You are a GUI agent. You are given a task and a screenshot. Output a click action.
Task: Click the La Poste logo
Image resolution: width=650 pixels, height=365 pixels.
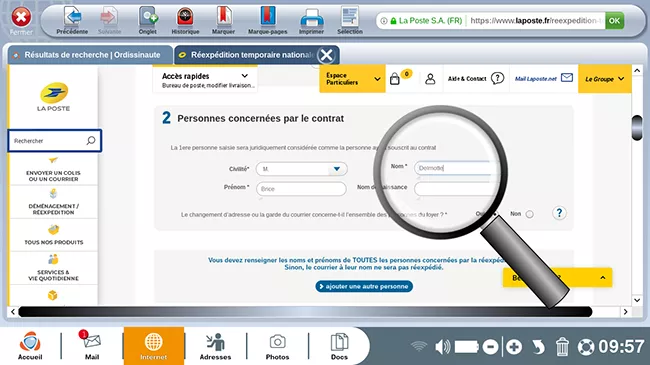(x=53, y=97)
